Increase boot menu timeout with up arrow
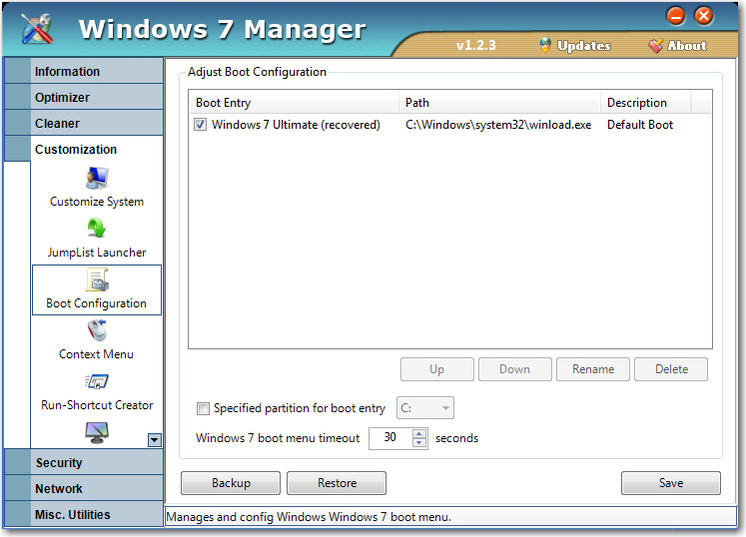The image size is (746, 537). pos(419,433)
